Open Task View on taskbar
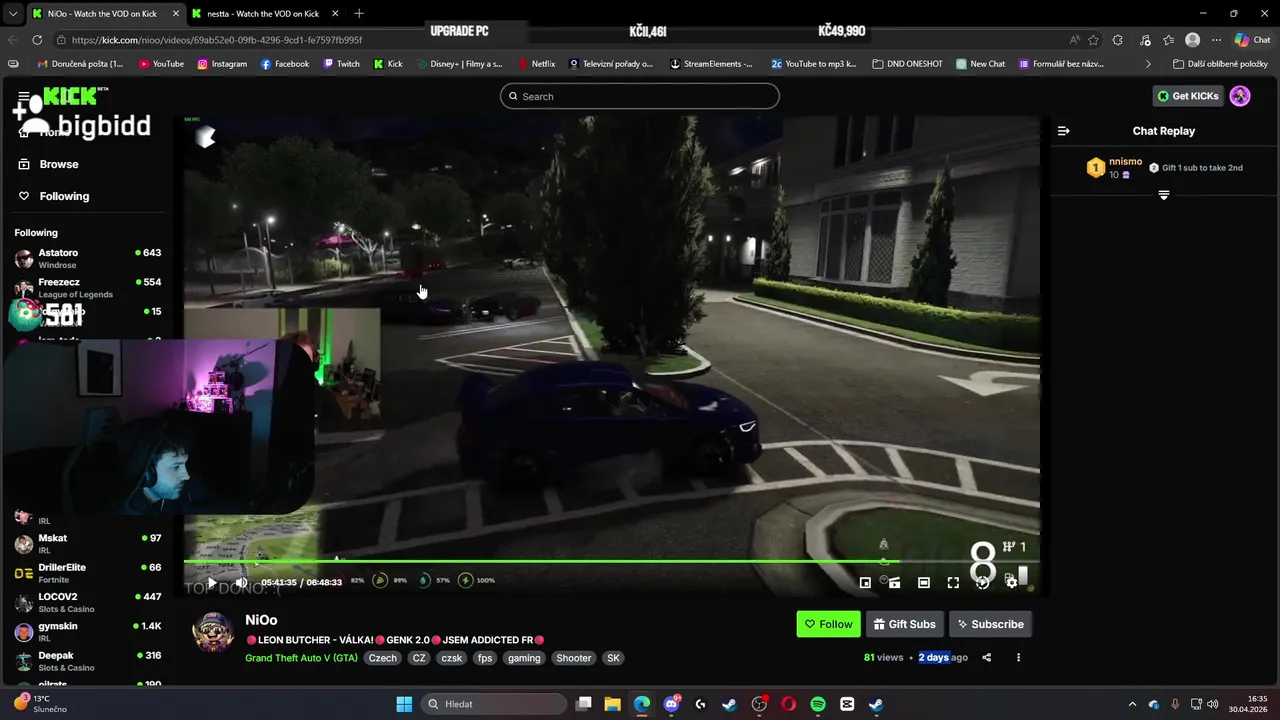This screenshot has width=1280, height=720. tap(584, 704)
